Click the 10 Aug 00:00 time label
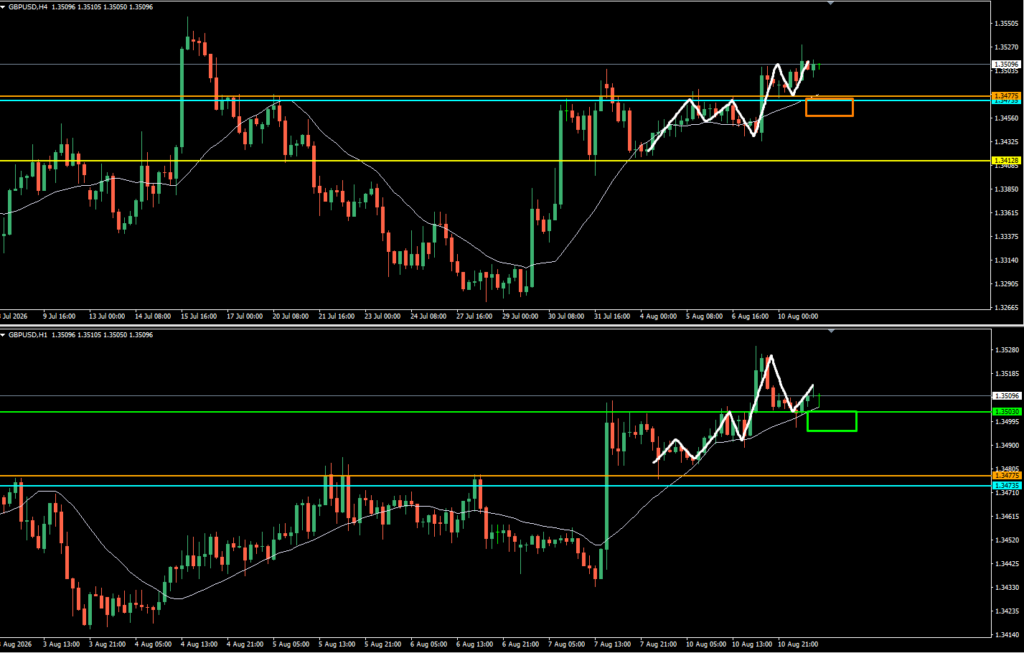 798,316
